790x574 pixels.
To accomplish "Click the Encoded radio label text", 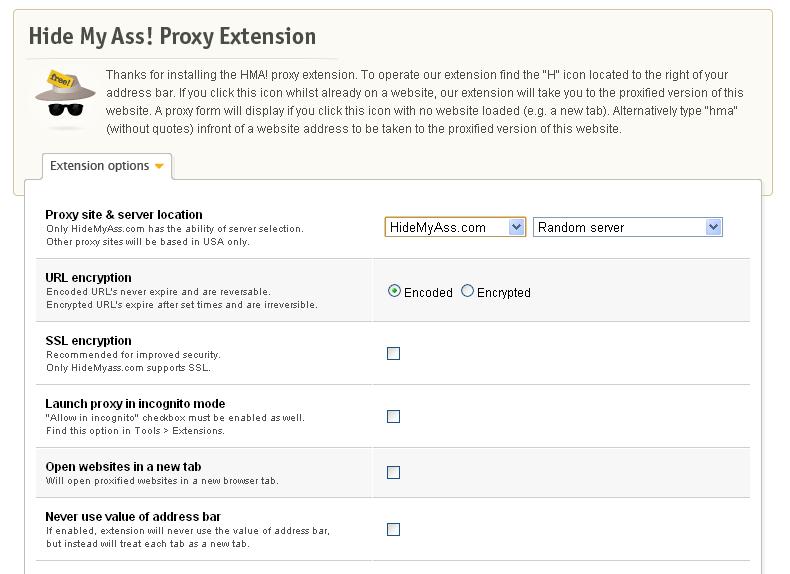I will click(428, 293).
